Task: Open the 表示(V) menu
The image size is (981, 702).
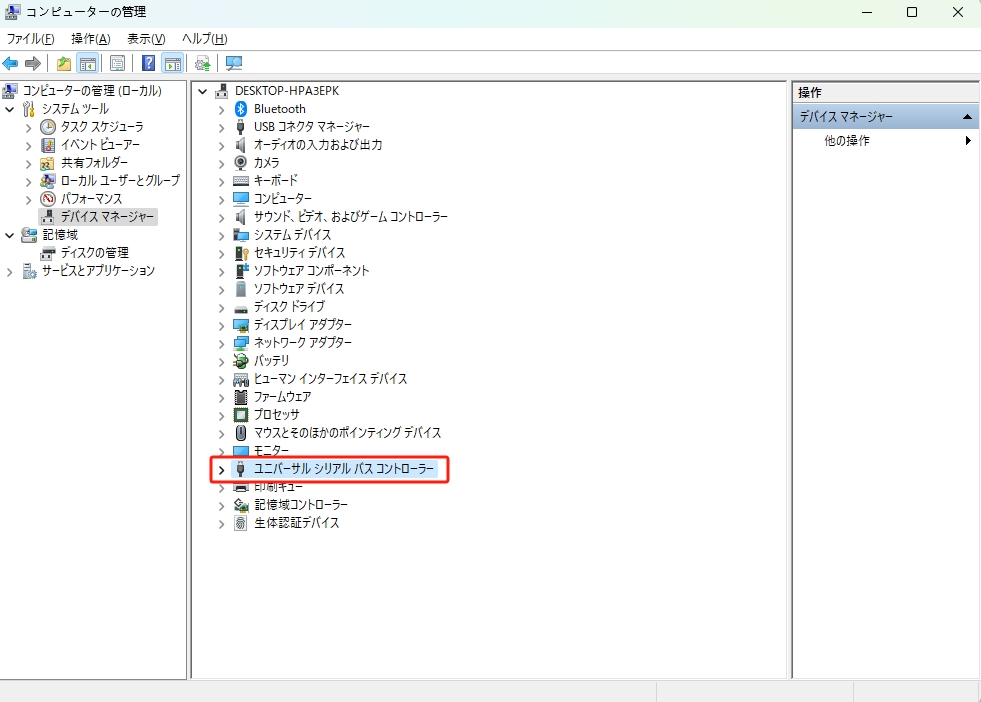Action: [x=146, y=39]
